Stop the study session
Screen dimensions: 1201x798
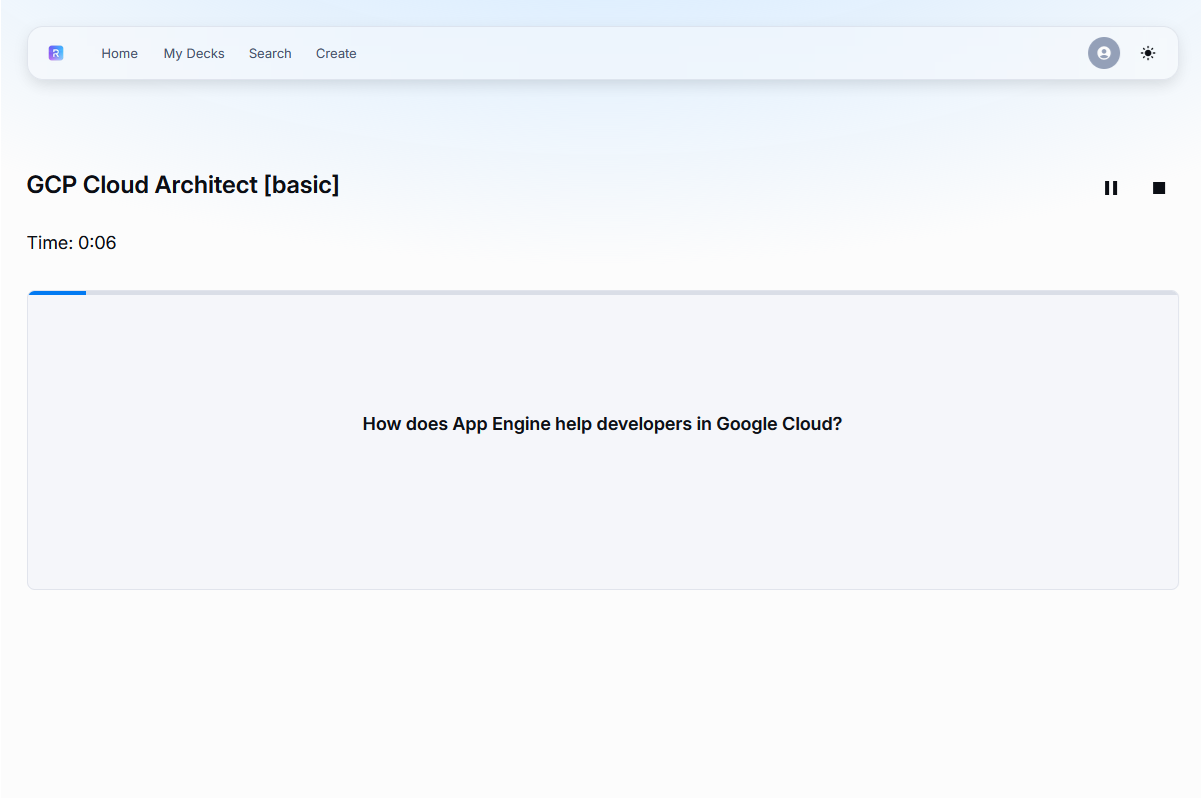click(x=1159, y=188)
